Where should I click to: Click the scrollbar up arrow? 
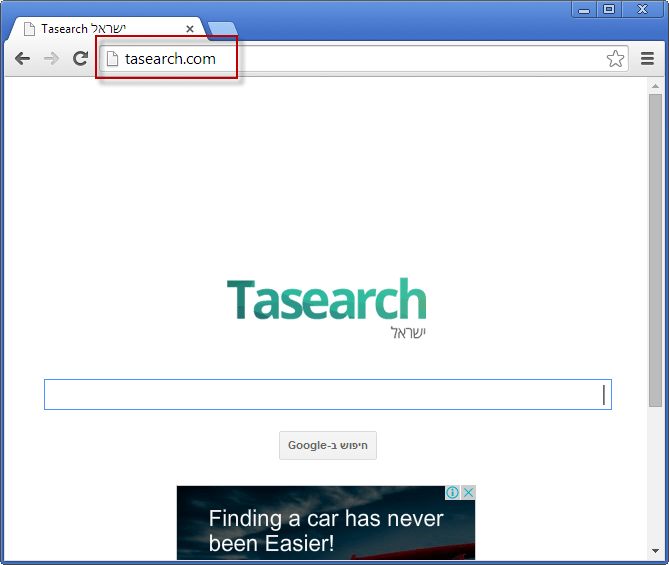[655, 86]
